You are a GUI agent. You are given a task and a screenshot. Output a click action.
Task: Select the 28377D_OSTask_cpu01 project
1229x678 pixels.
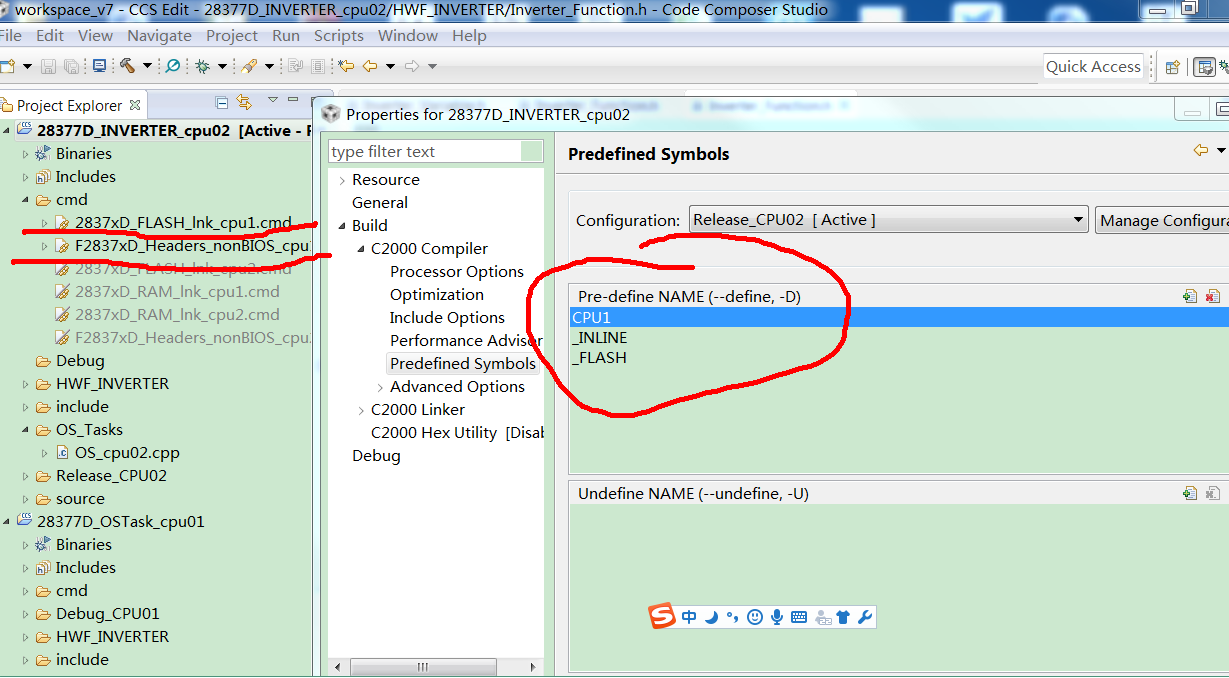coord(120,521)
